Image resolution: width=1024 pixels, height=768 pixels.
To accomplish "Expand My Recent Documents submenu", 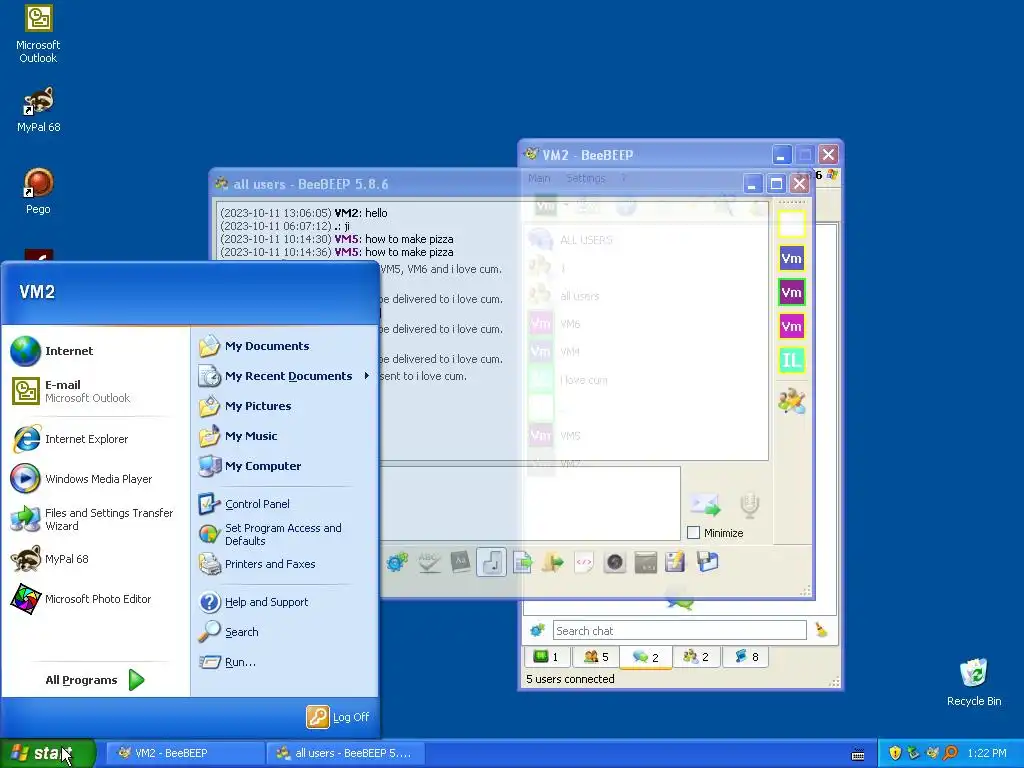I will (x=284, y=376).
